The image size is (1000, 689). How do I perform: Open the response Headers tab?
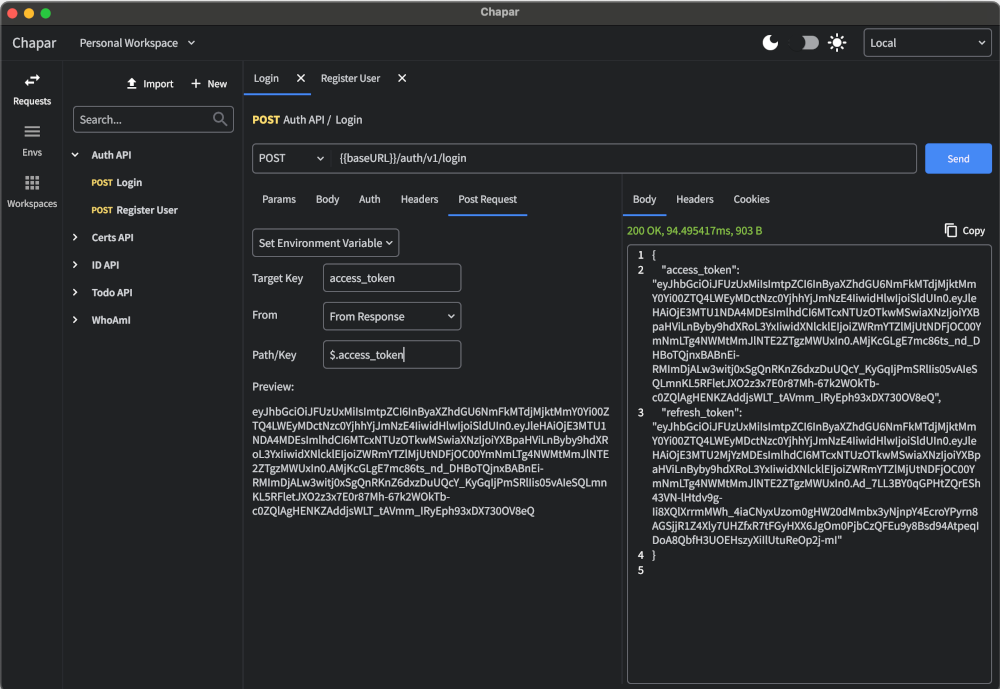(x=695, y=199)
